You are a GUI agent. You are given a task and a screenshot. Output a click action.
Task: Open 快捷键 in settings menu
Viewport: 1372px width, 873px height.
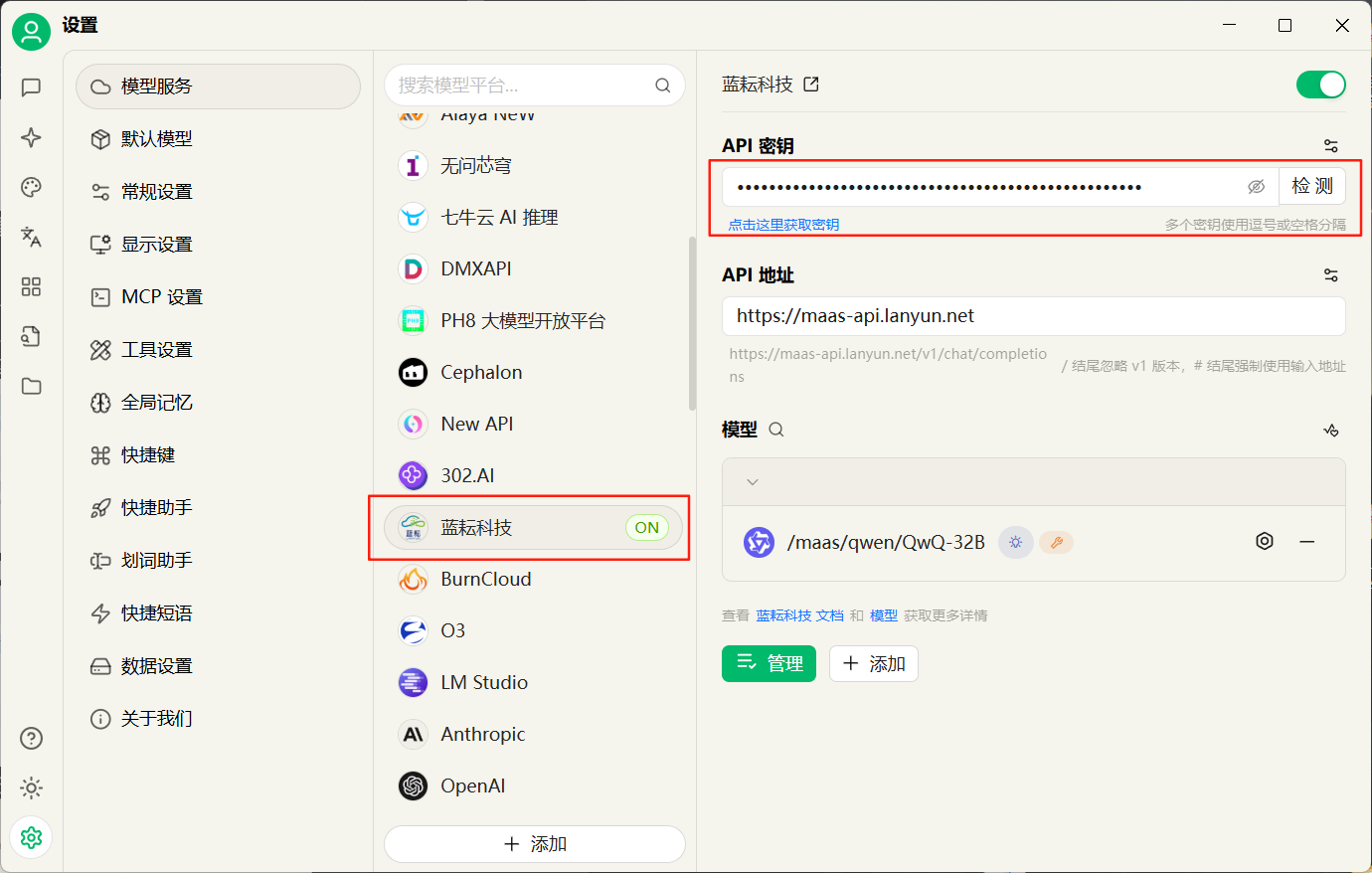pyautogui.click(x=218, y=455)
